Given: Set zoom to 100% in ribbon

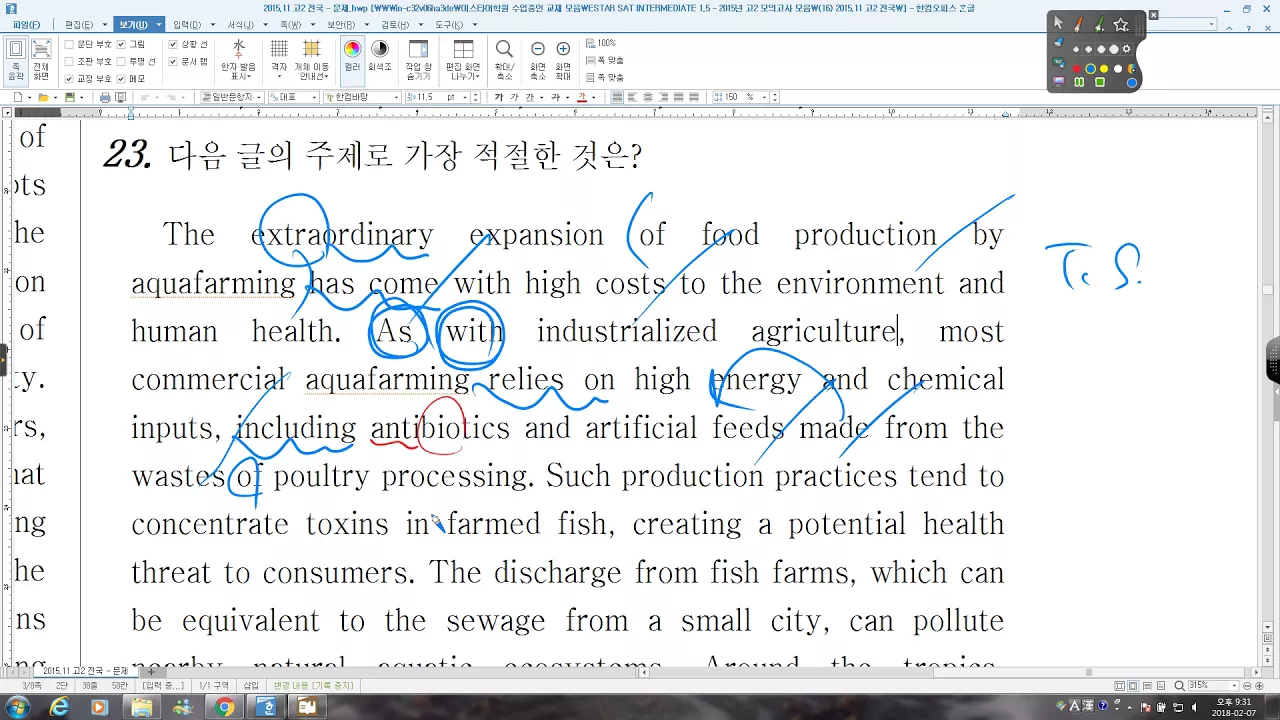Looking at the screenshot, I should click(601, 43).
